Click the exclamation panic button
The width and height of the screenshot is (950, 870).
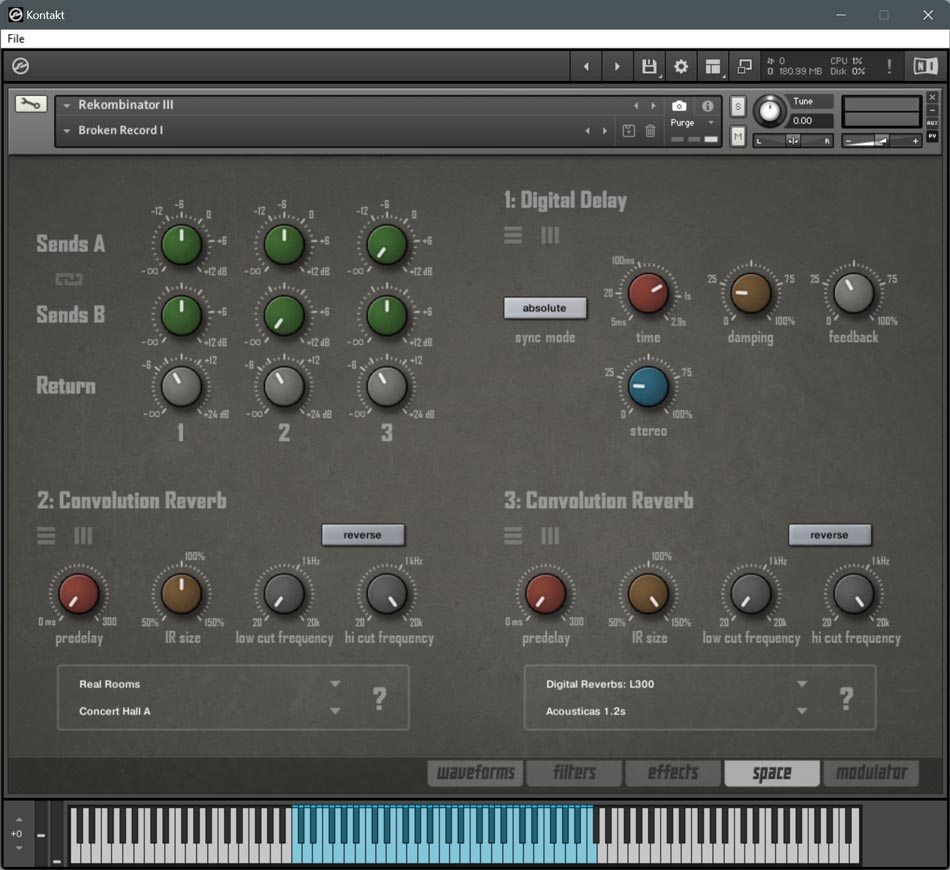[x=889, y=66]
